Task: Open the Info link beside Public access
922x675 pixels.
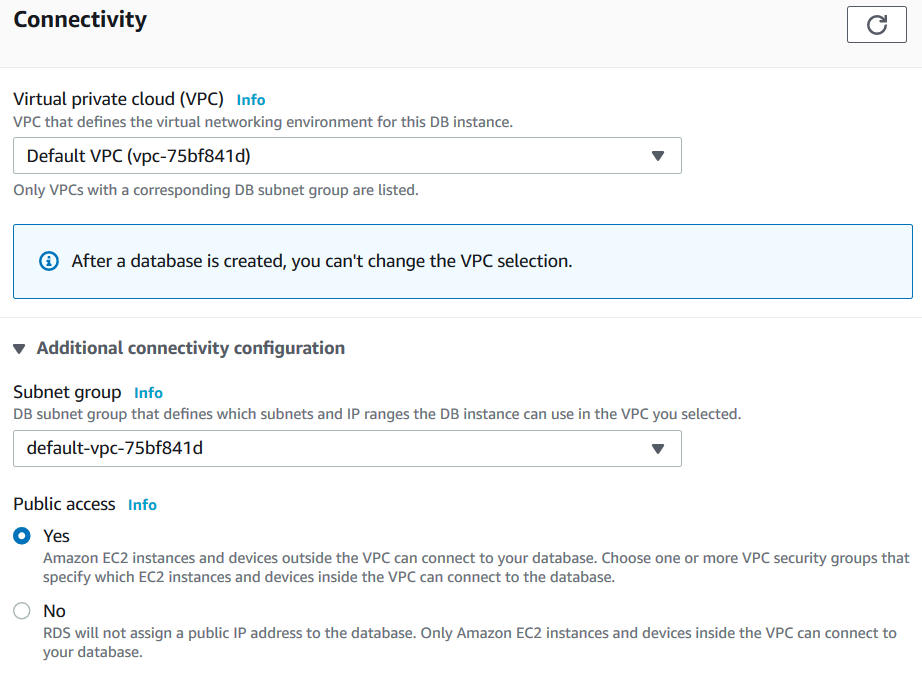Action: (x=142, y=505)
